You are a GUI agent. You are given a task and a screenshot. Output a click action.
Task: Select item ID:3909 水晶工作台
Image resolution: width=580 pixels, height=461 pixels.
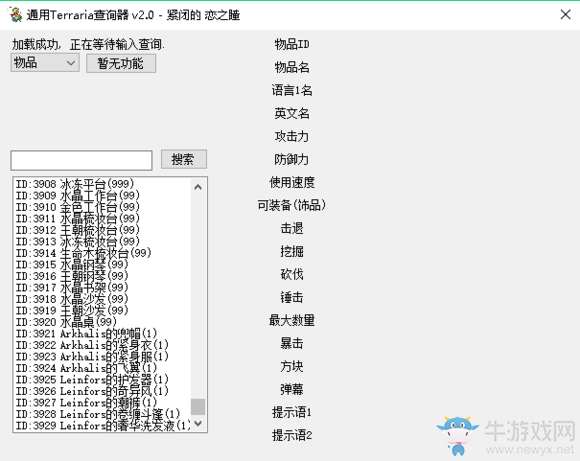(x=78, y=195)
